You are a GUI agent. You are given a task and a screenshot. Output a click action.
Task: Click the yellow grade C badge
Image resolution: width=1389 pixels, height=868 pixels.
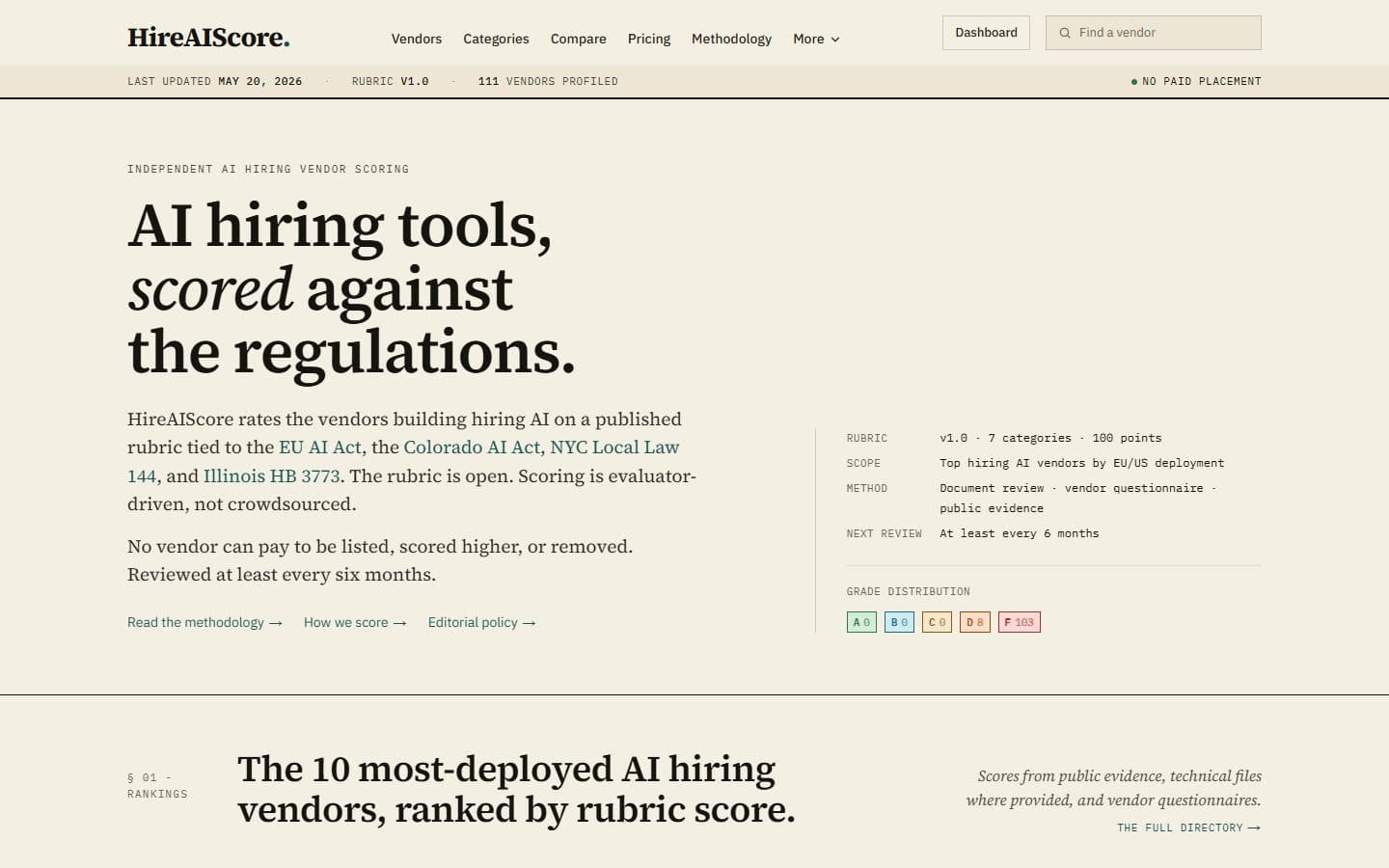pyautogui.click(x=937, y=622)
